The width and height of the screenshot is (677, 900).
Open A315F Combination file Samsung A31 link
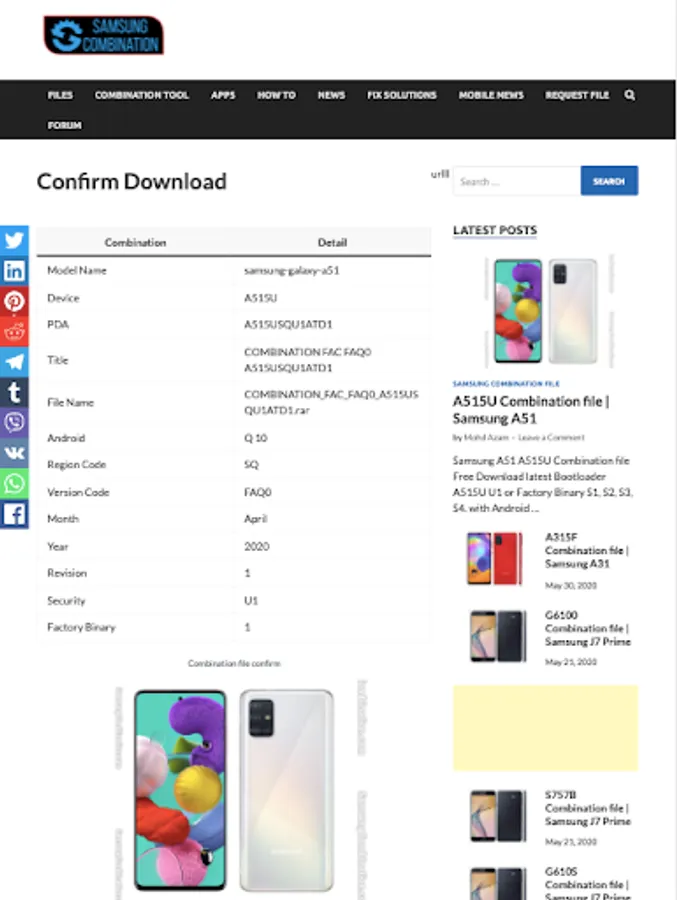pos(587,550)
